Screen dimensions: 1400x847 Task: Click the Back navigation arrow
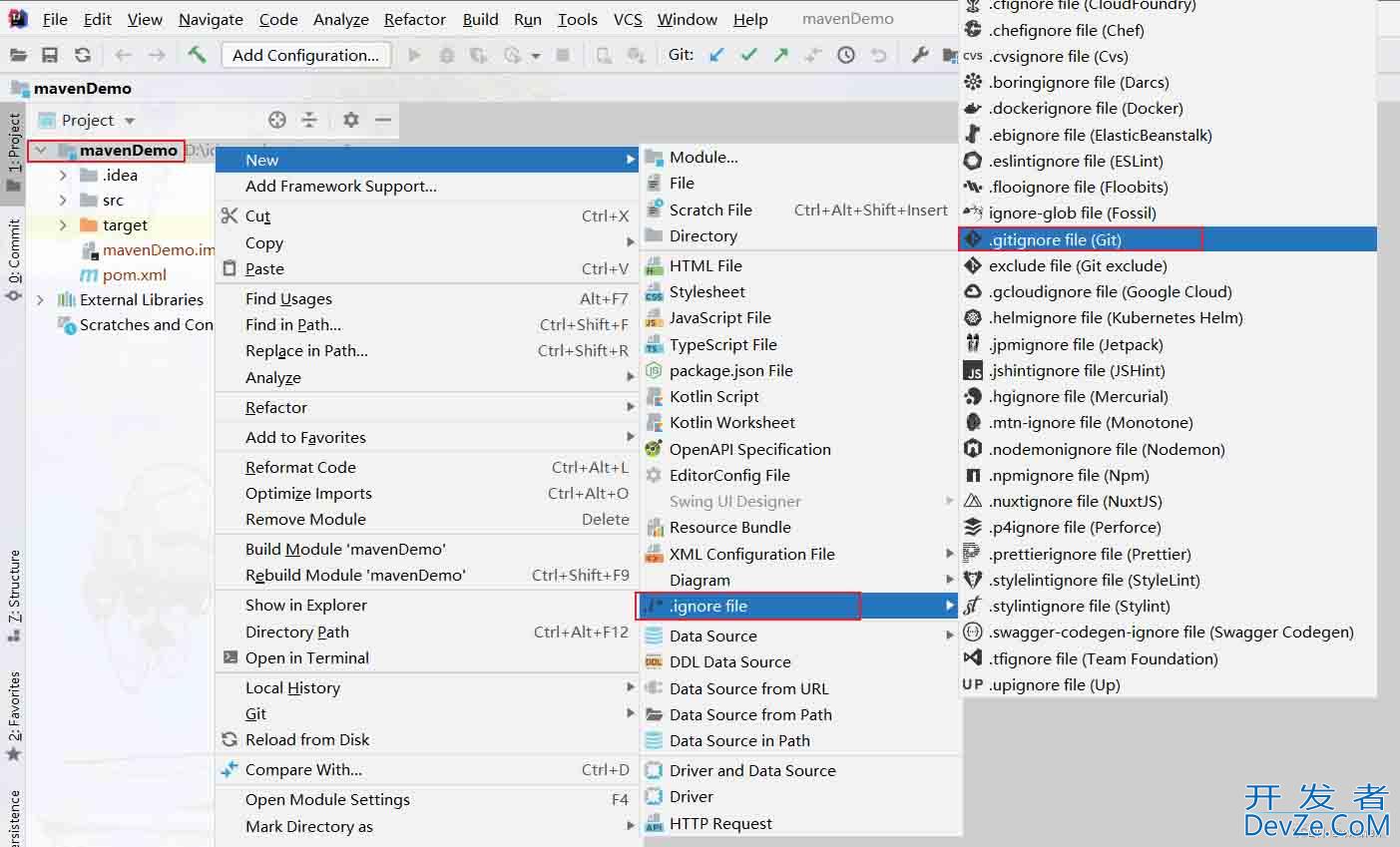tap(123, 55)
